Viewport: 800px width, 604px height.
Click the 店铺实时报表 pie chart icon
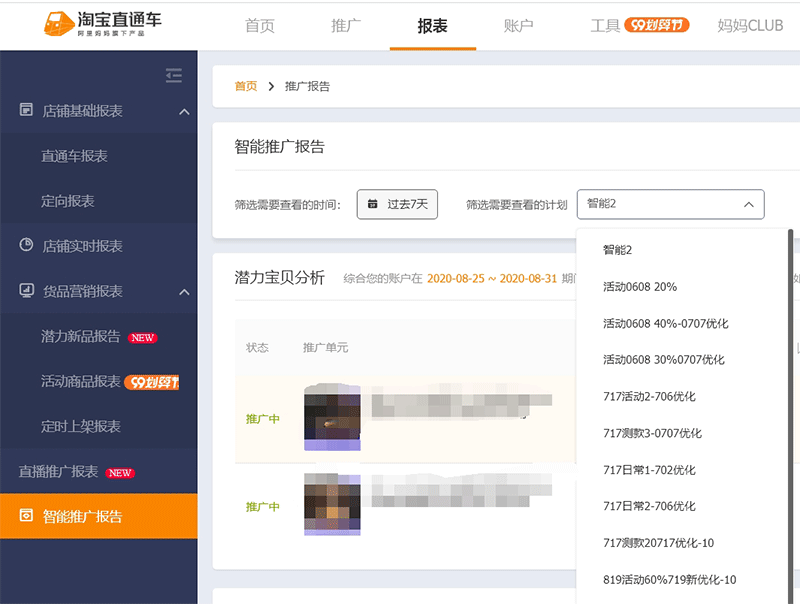26,246
